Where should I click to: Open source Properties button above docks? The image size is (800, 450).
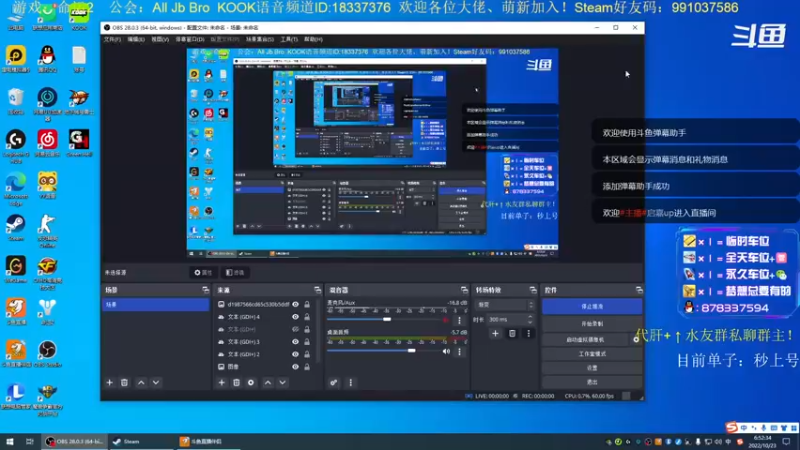(x=203, y=272)
